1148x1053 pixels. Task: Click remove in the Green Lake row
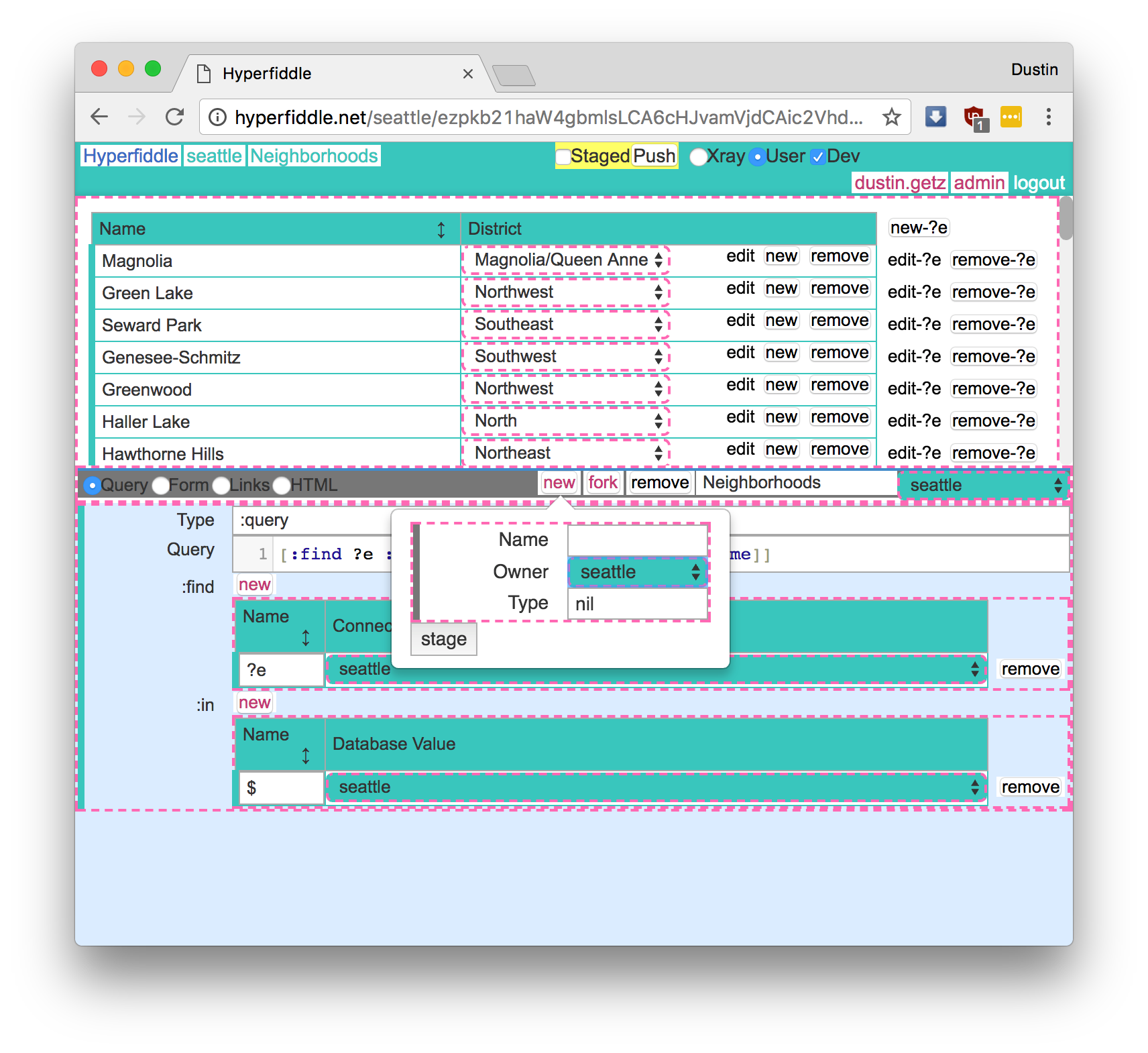839,288
